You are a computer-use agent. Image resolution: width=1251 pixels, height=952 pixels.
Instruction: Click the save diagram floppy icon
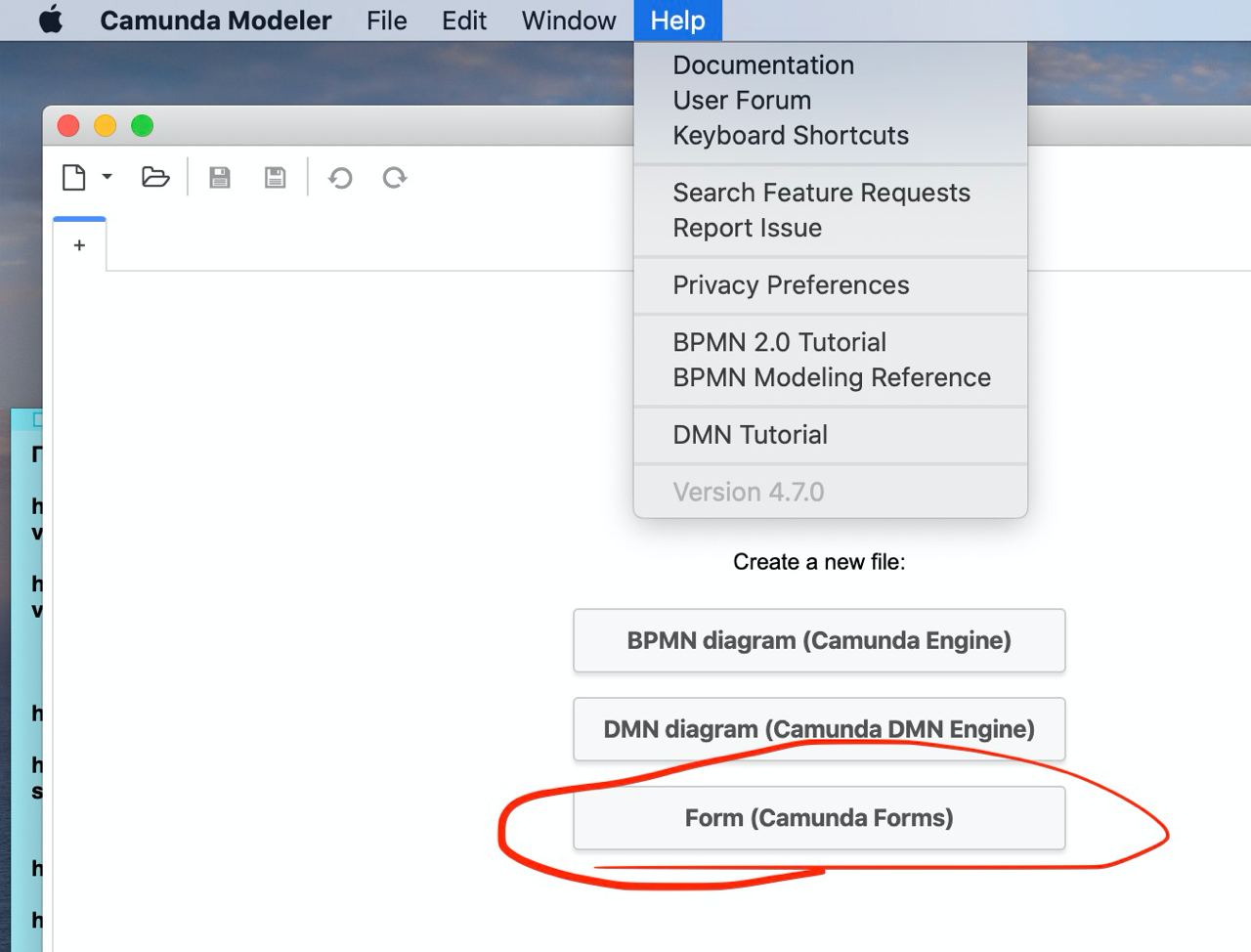click(220, 177)
